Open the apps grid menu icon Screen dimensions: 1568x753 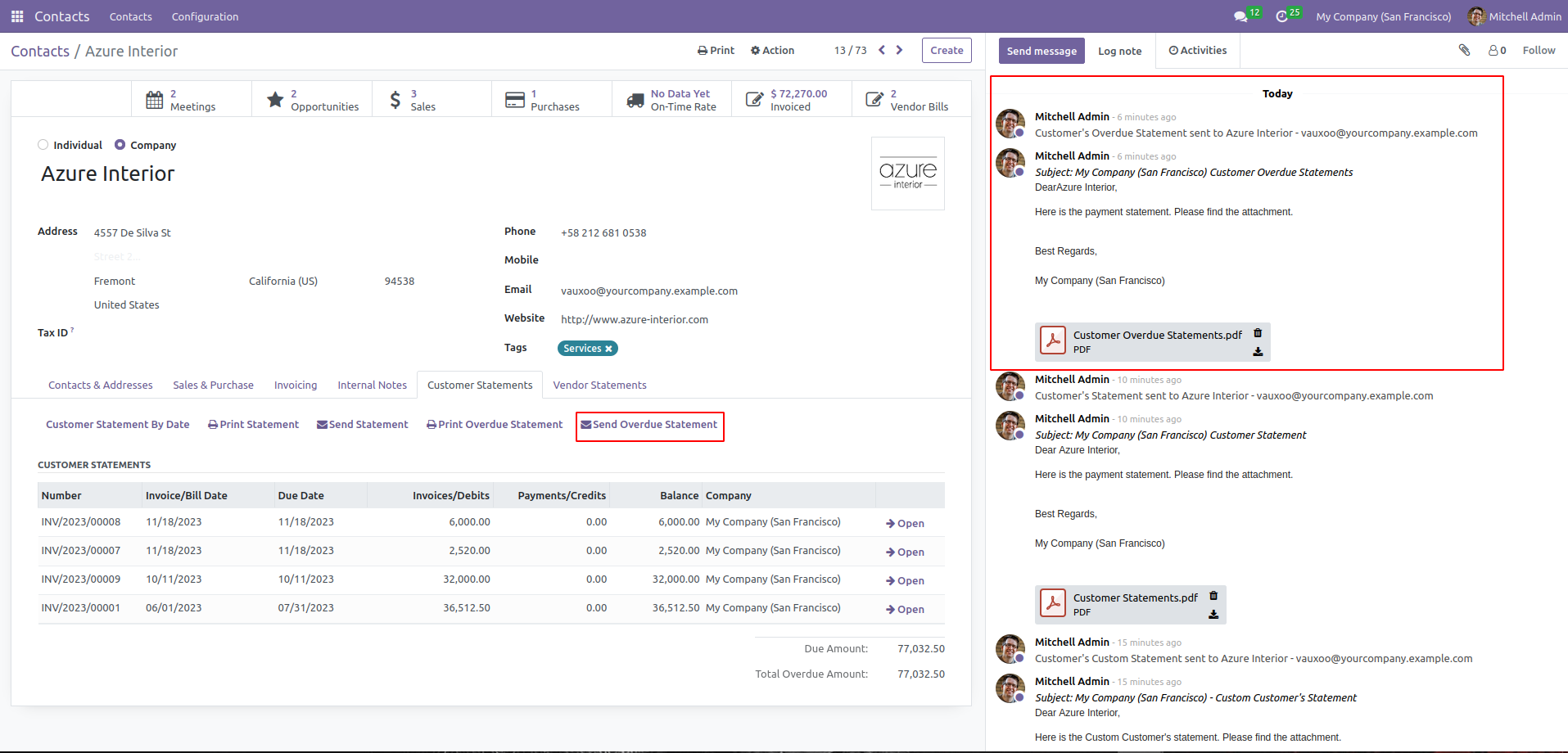(17, 16)
